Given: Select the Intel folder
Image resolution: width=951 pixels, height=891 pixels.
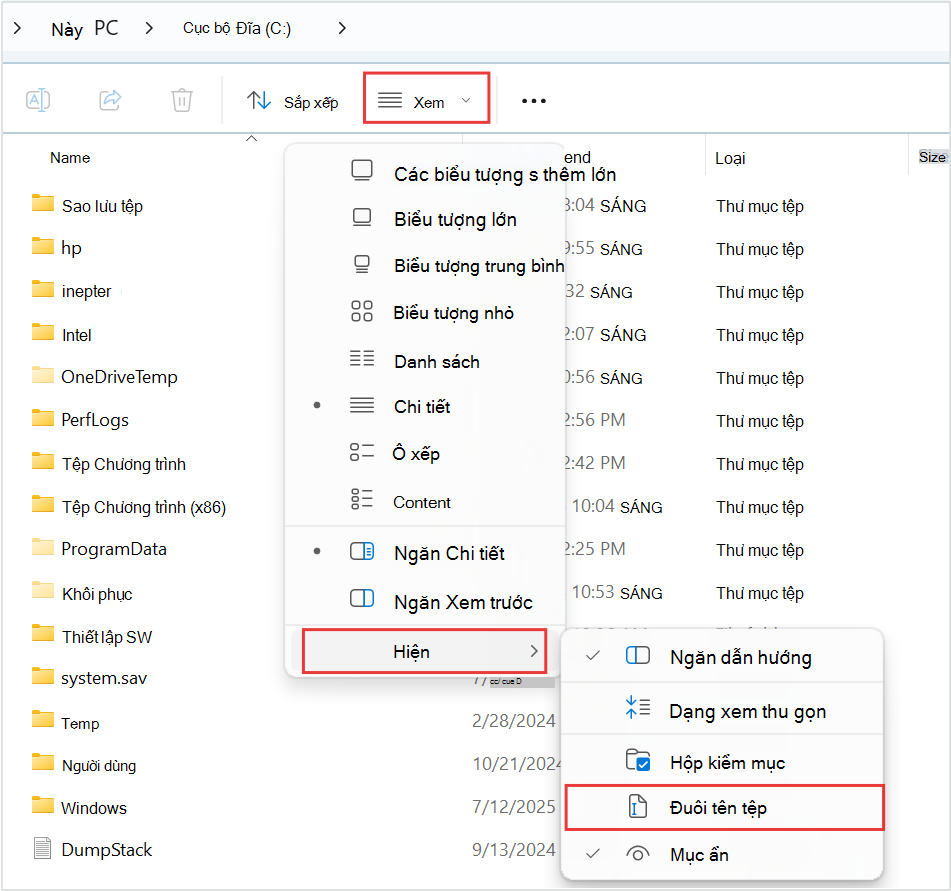Looking at the screenshot, I should 62,334.
